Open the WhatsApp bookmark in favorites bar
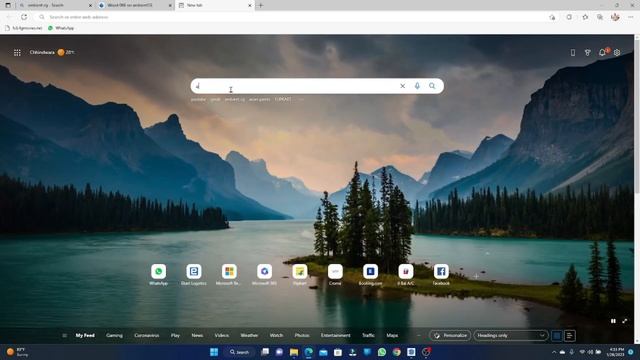This screenshot has width=640, height=360. [x=61, y=28]
